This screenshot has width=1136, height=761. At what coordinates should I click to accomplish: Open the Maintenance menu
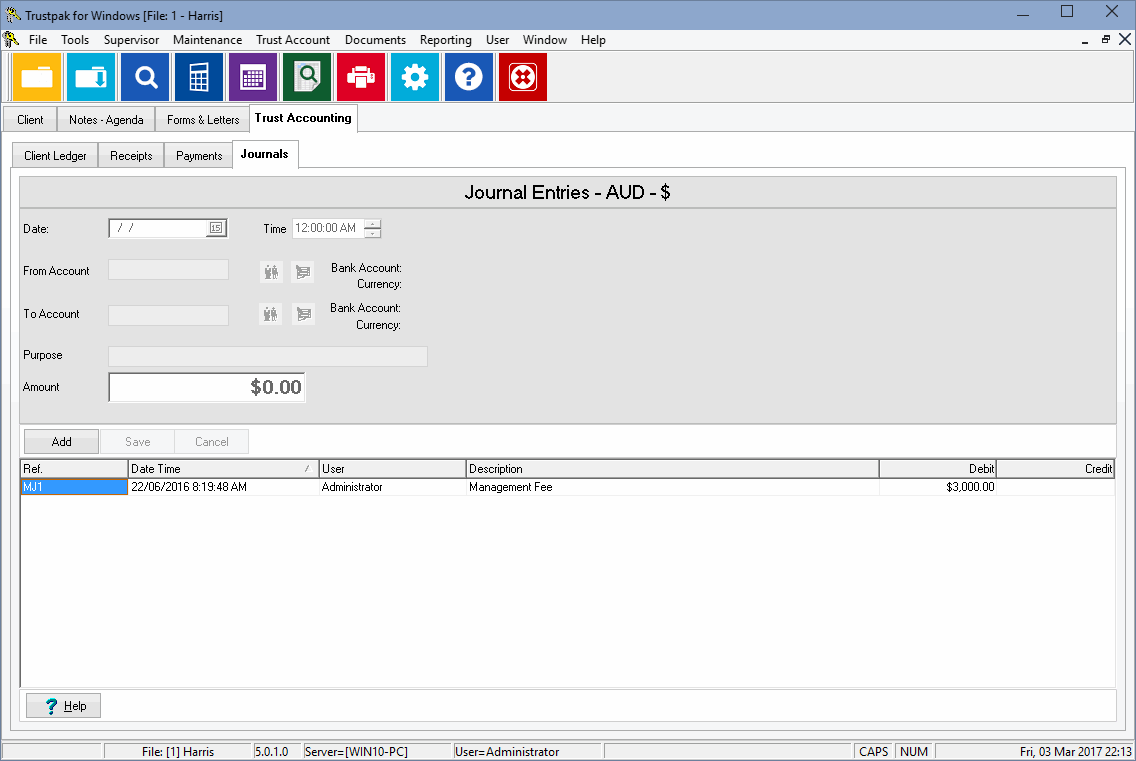coord(207,40)
